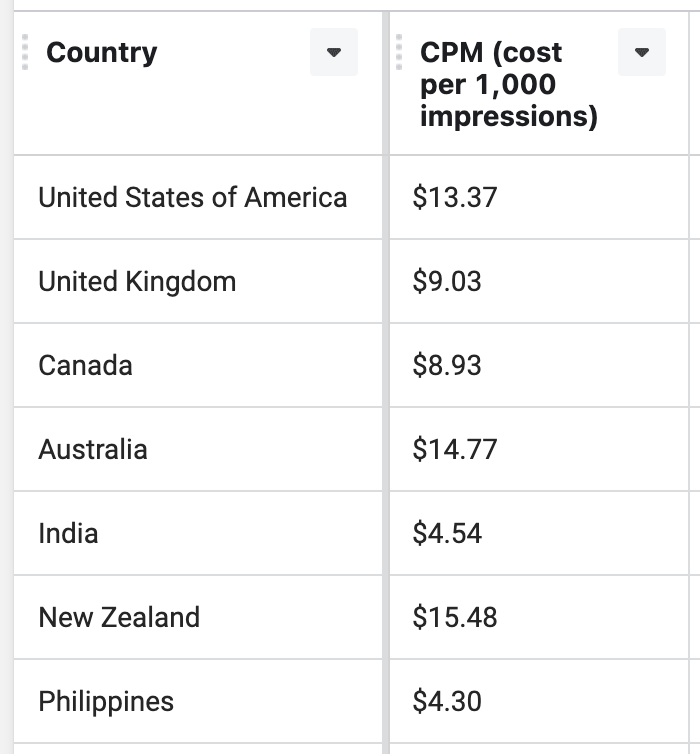This screenshot has height=754, width=700.
Task: Open the Country column dropdown arrow
Action: pyautogui.click(x=334, y=52)
